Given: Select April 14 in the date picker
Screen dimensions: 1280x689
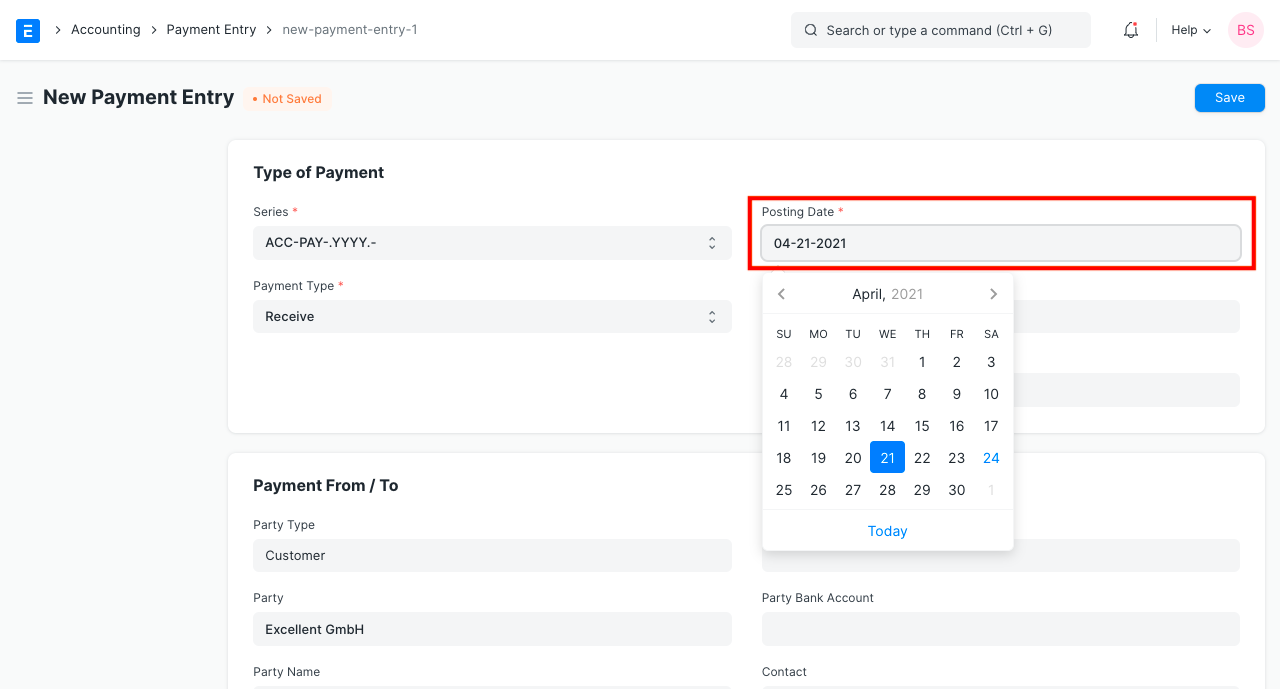Looking at the screenshot, I should click(x=887, y=425).
